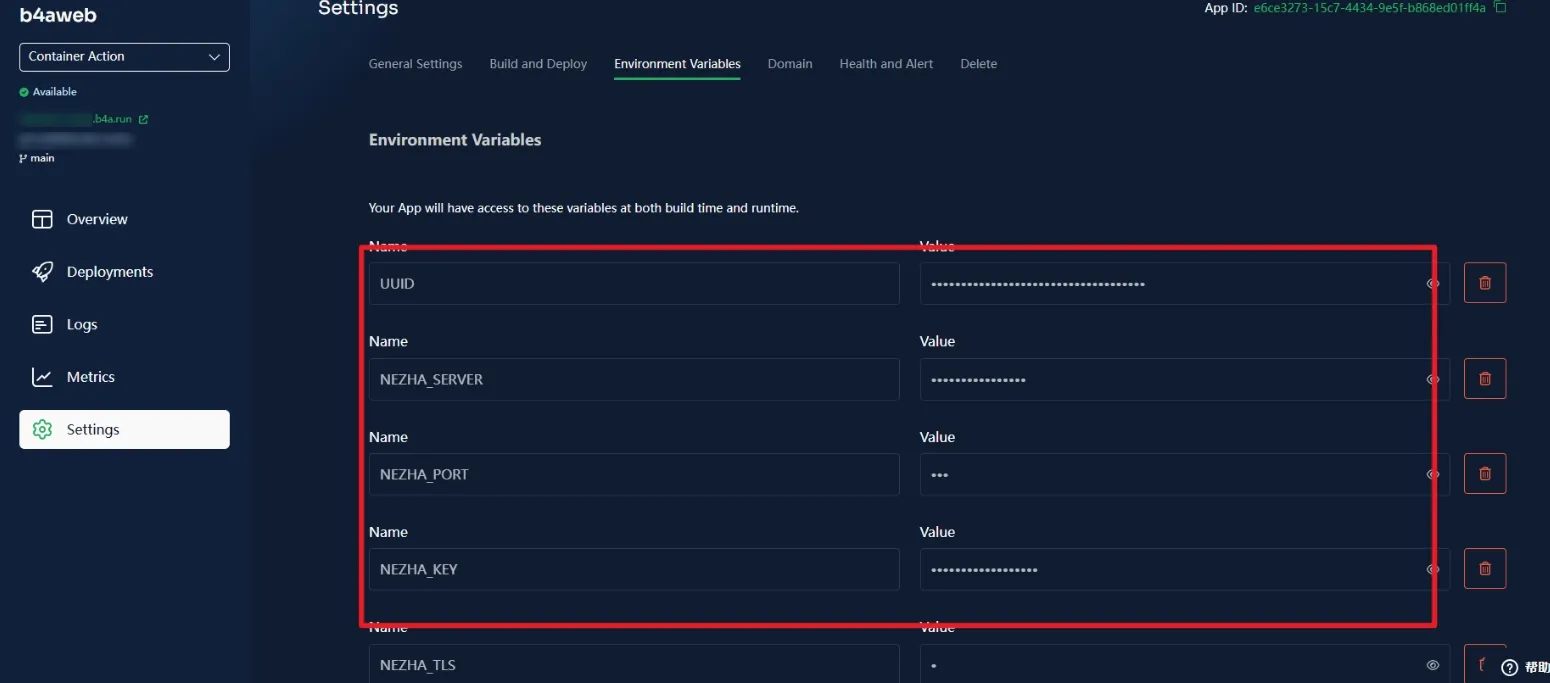This screenshot has height=683, width=1550.
Task: Toggle visibility of NEZHA_PORT value
Action: (1432, 474)
